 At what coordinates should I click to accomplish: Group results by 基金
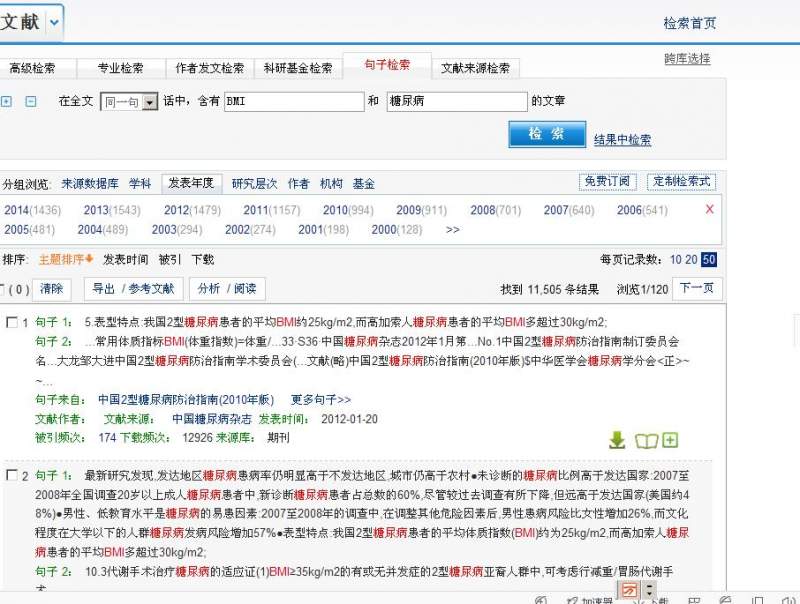tap(364, 184)
